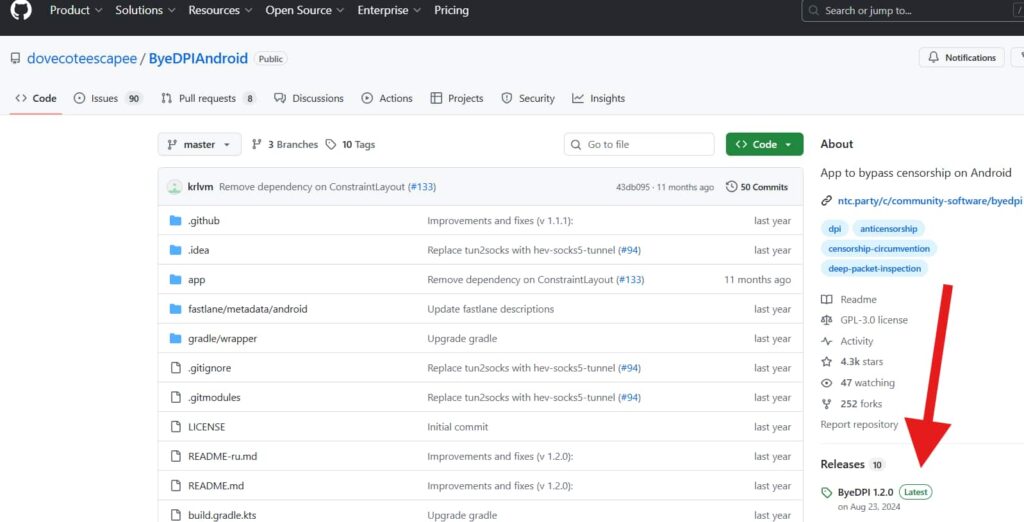Open the latest commit message about ConstraintLayout
Viewport: 1024px width, 522px height.
coord(312,187)
